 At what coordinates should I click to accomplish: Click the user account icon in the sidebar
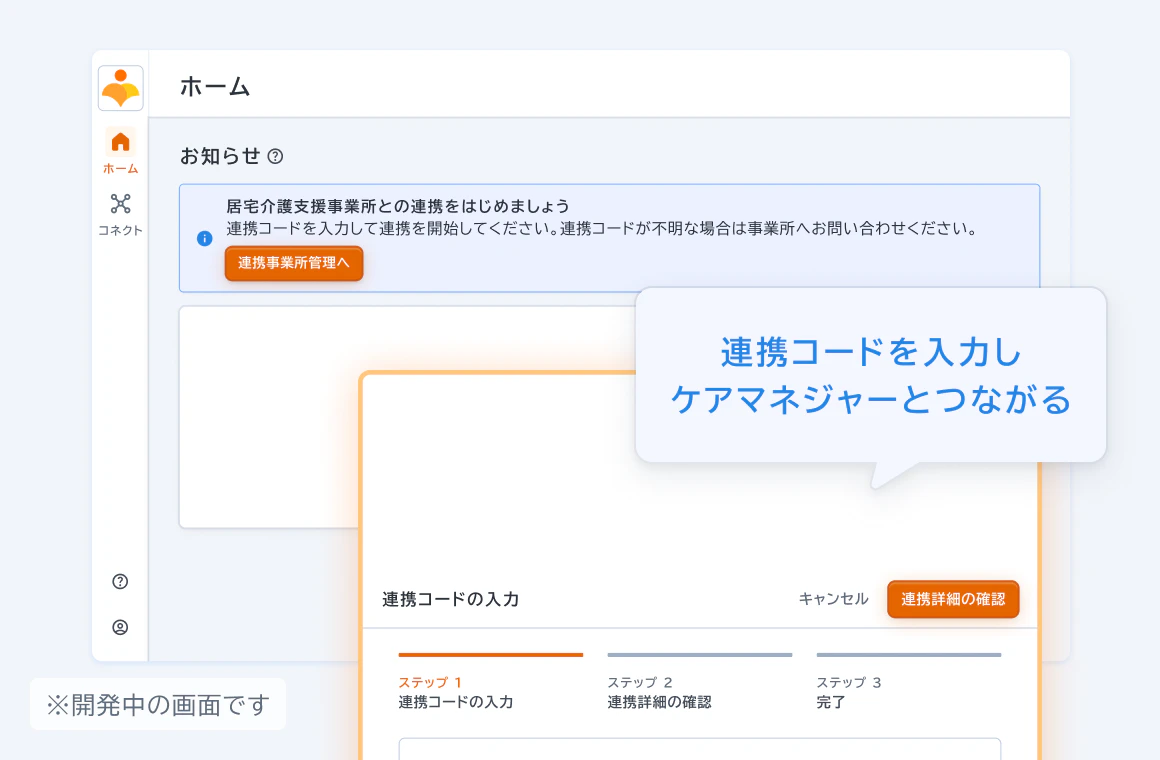tap(120, 627)
